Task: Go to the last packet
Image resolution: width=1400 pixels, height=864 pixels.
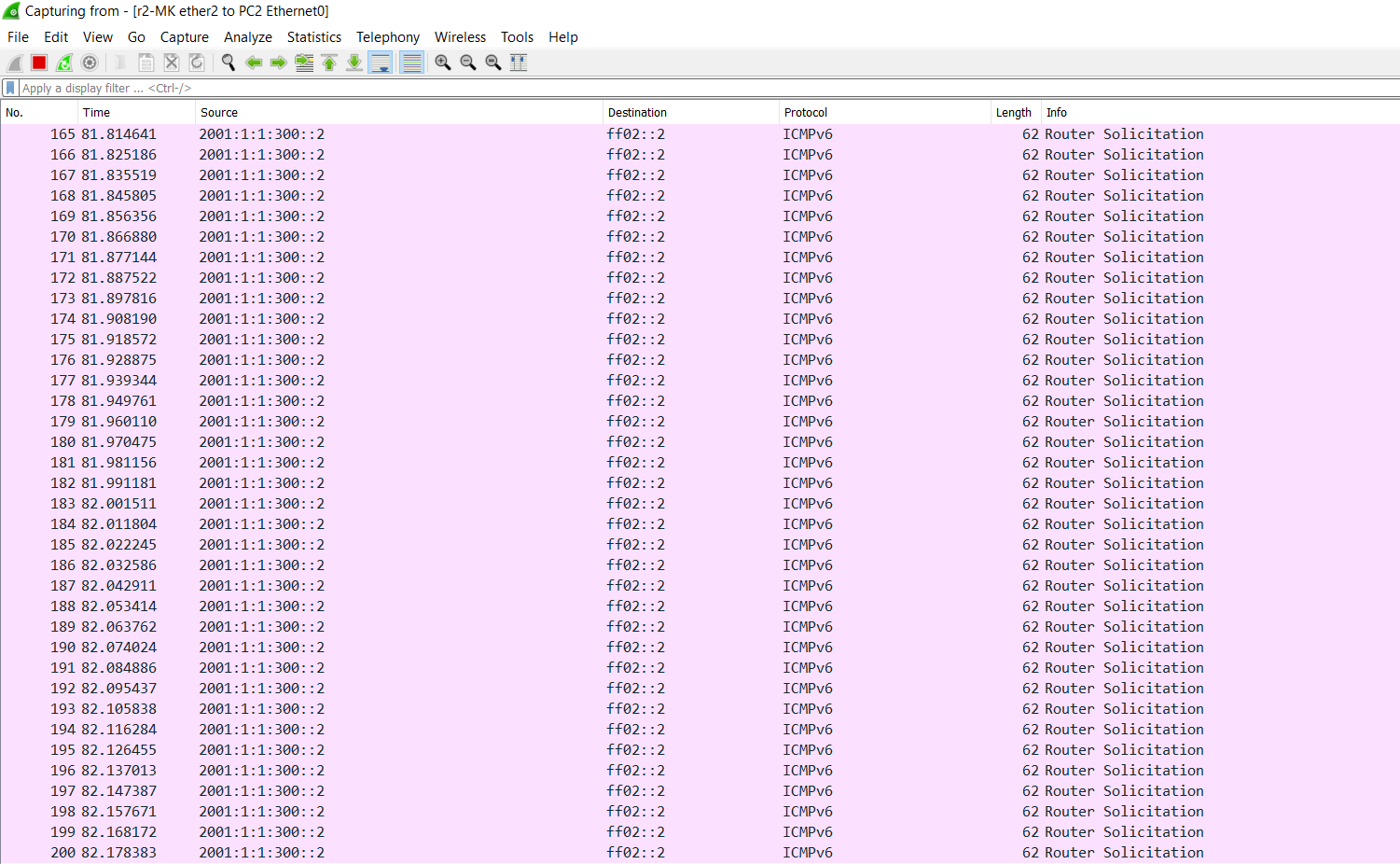Action: coord(353,62)
